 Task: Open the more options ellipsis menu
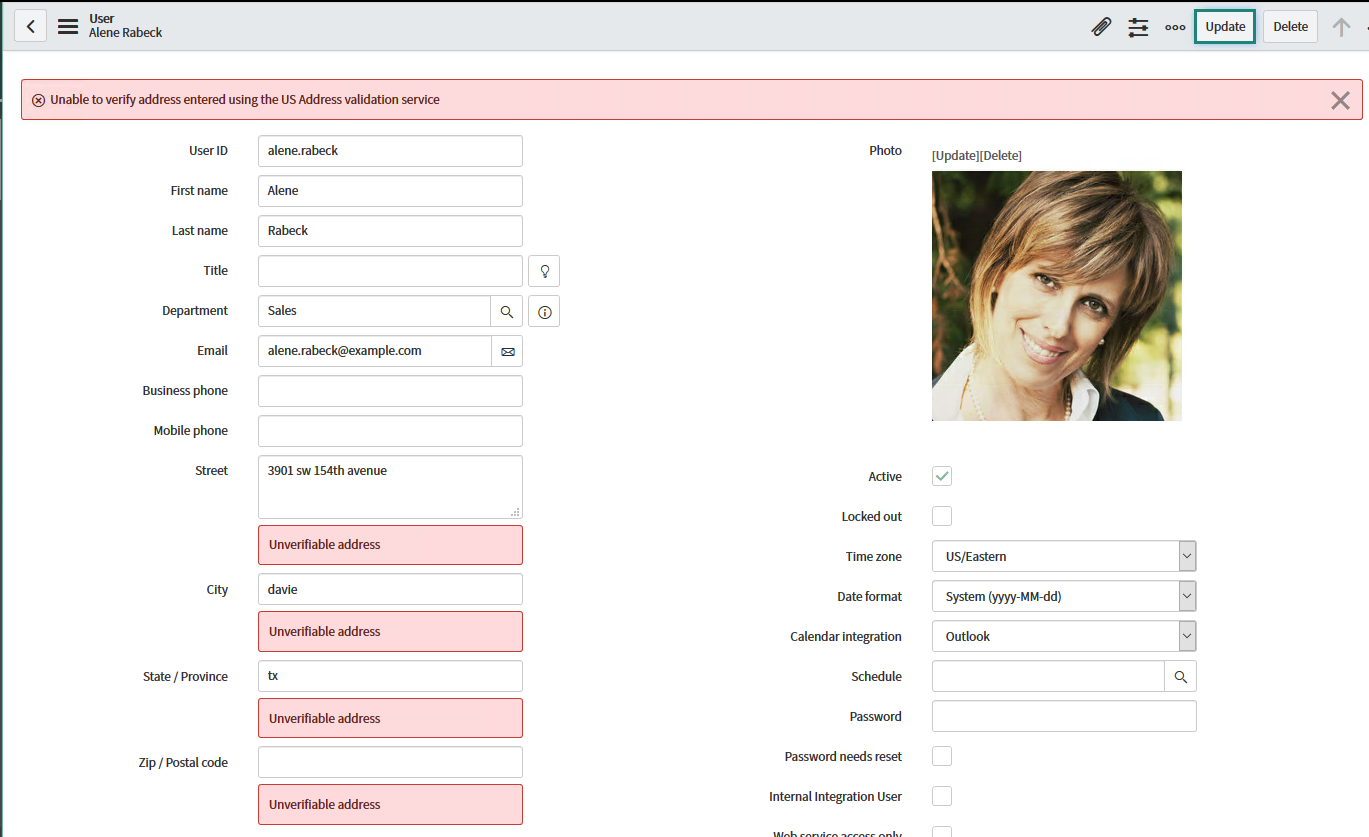1175,27
